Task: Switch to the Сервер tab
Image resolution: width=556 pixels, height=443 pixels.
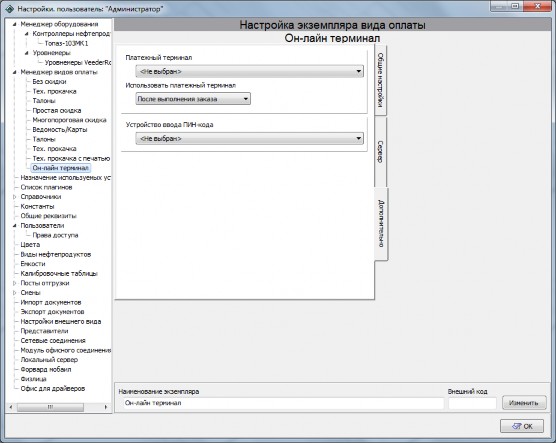Action: click(x=380, y=152)
